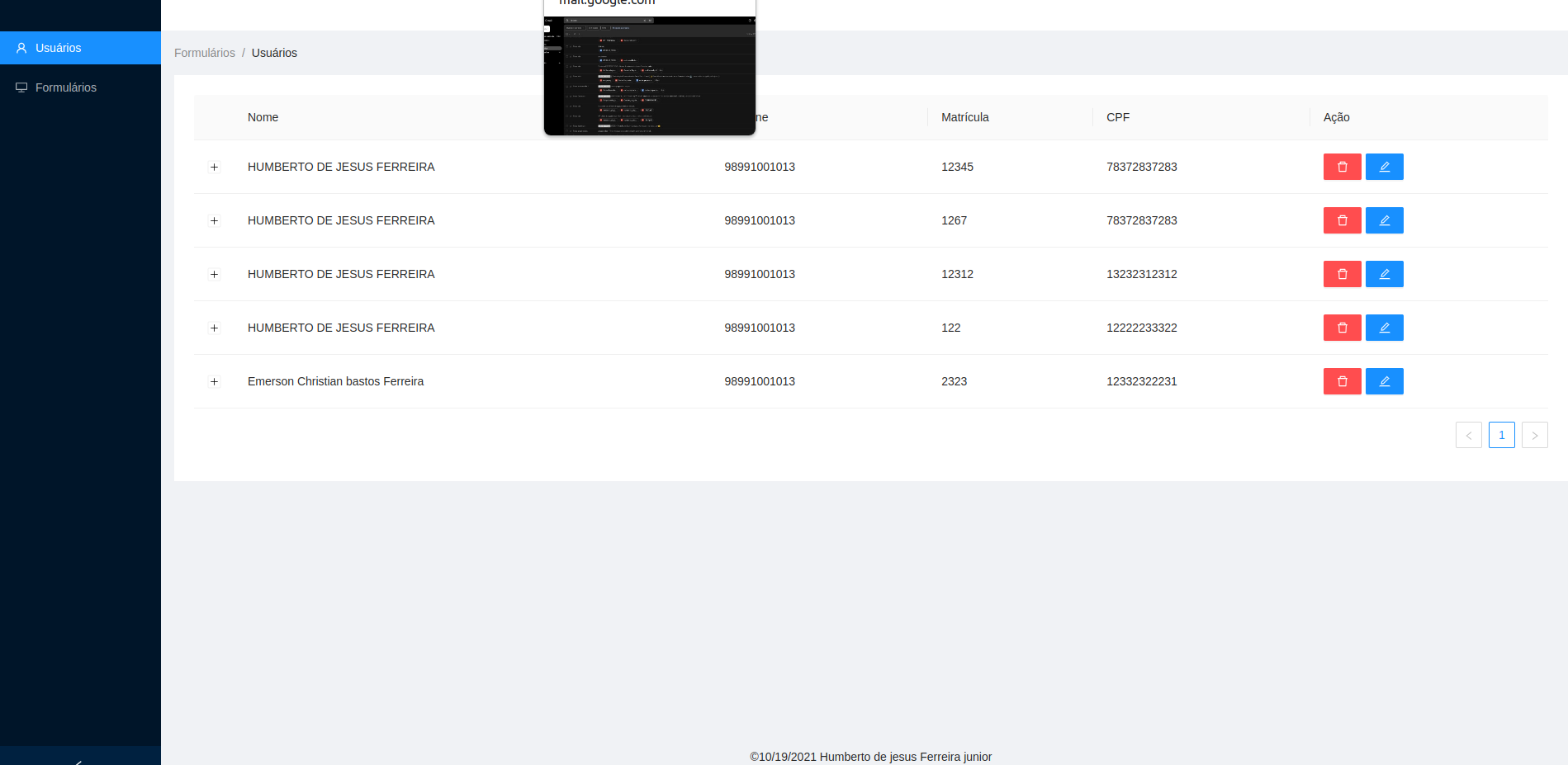The height and width of the screenshot is (765, 1568).
Task: Expand details for Emerson Christian bastos Ferreira
Action: [x=214, y=381]
